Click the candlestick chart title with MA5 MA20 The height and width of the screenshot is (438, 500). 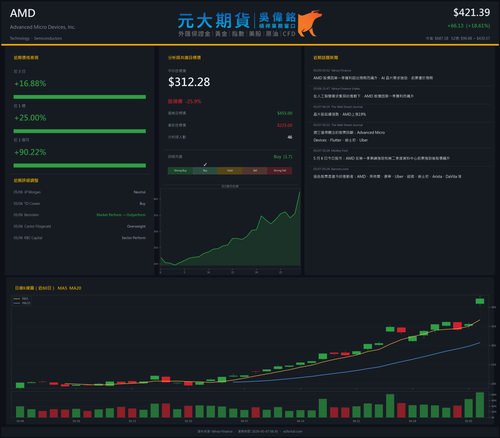tap(48, 288)
